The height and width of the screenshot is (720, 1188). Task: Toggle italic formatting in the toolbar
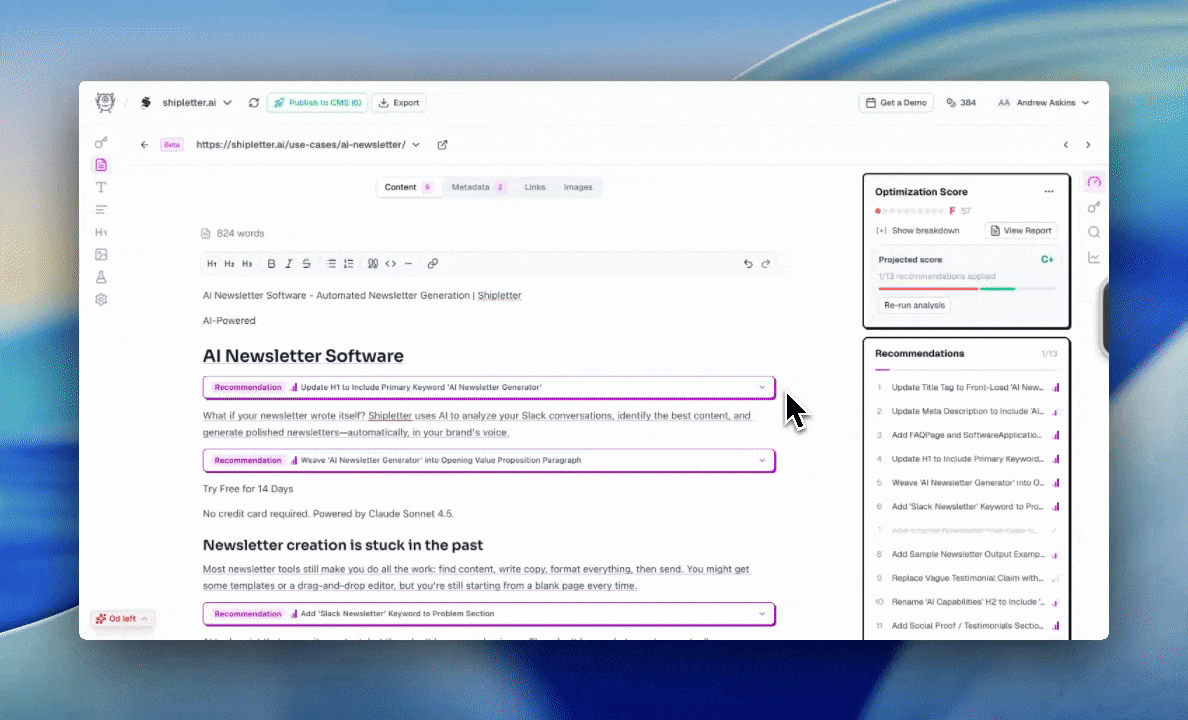[x=289, y=263]
